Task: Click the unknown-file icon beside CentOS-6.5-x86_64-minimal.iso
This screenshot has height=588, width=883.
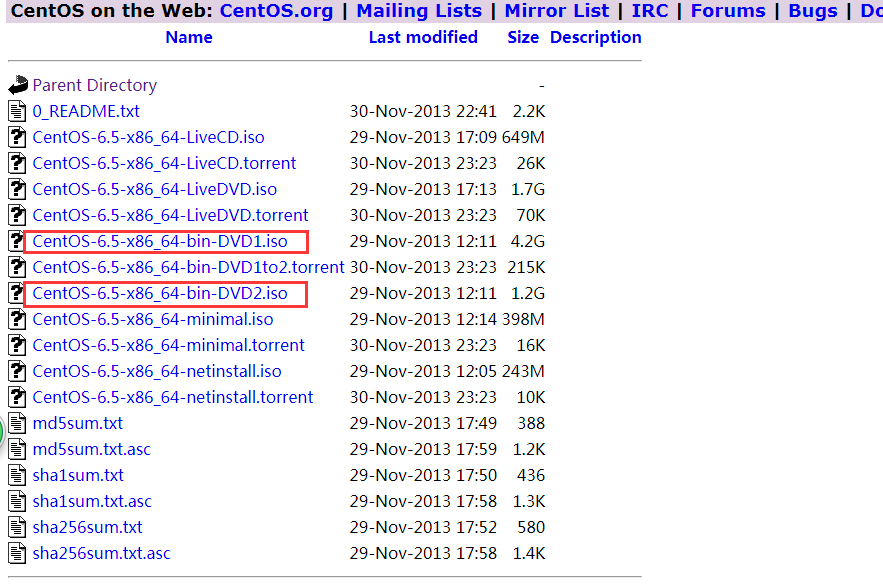Action: [17, 319]
